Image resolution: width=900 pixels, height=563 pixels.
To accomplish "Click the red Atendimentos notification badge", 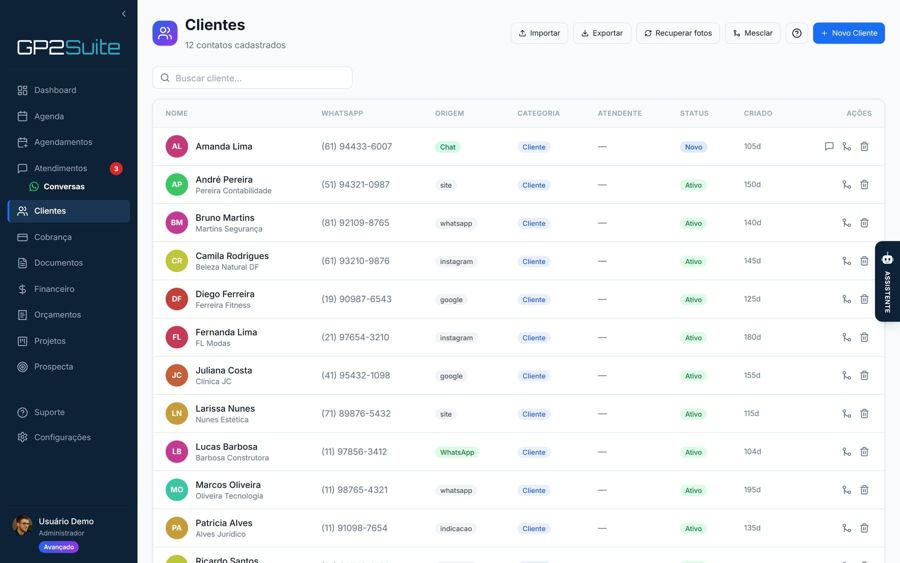I will click(x=116, y=169).
